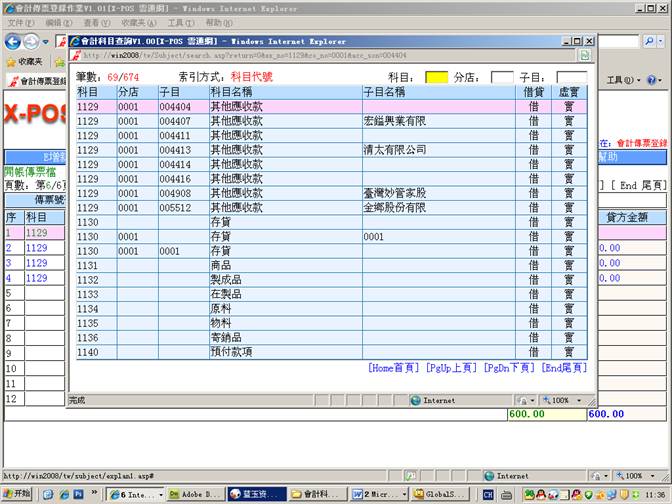The image size is (672, 504).
Task: Jump to [End尾頁] in the popup
Action: point(566,368)
